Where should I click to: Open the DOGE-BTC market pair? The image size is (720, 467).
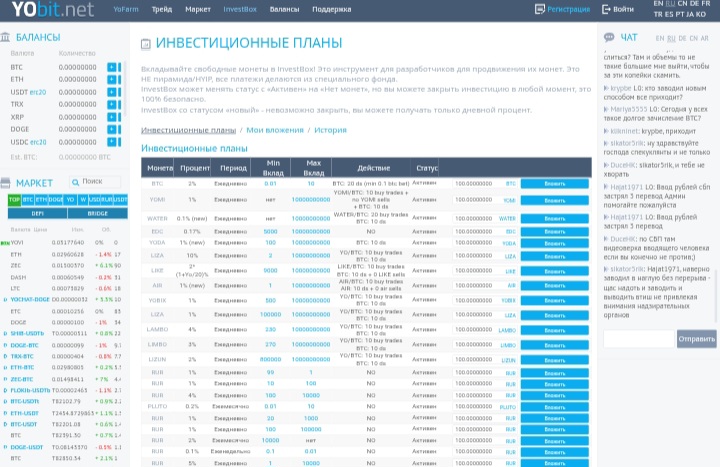tap(24, 345)
